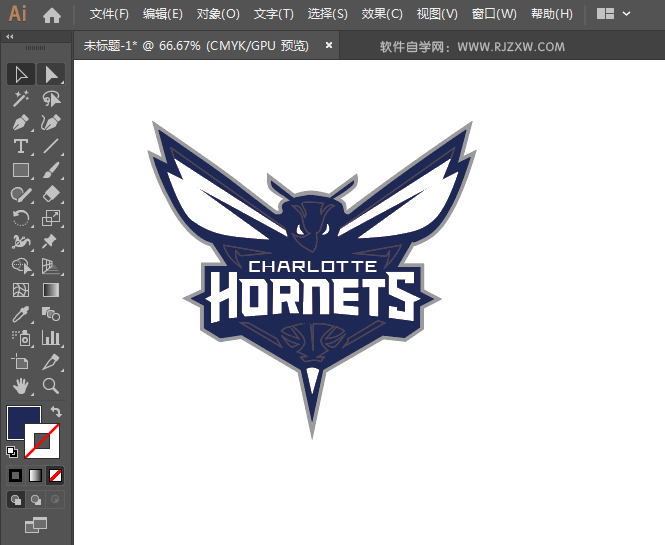
Task: Pick the Gradient tool
Action: 51,290
